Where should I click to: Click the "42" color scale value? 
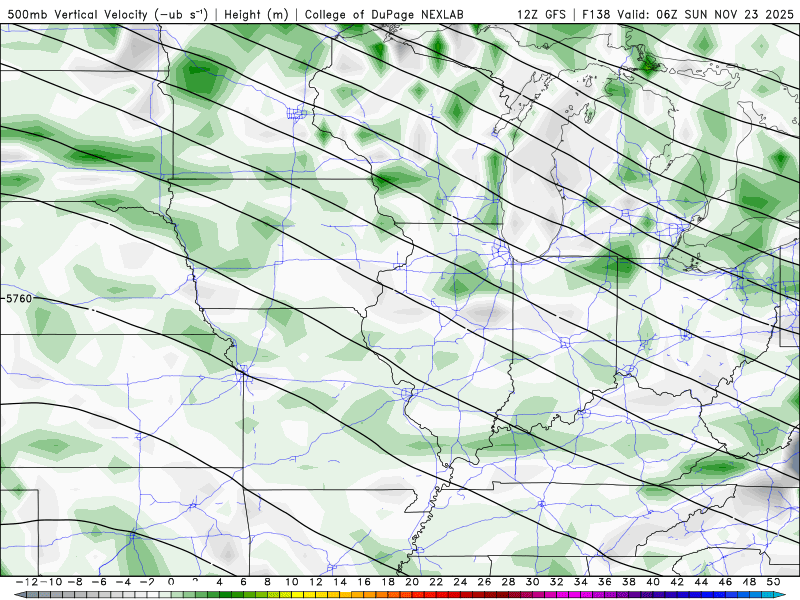pos(677,582)
